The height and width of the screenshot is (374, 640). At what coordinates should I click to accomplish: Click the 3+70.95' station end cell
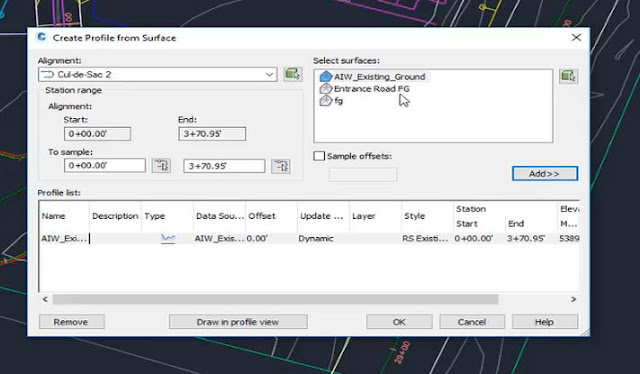point(531,238)
